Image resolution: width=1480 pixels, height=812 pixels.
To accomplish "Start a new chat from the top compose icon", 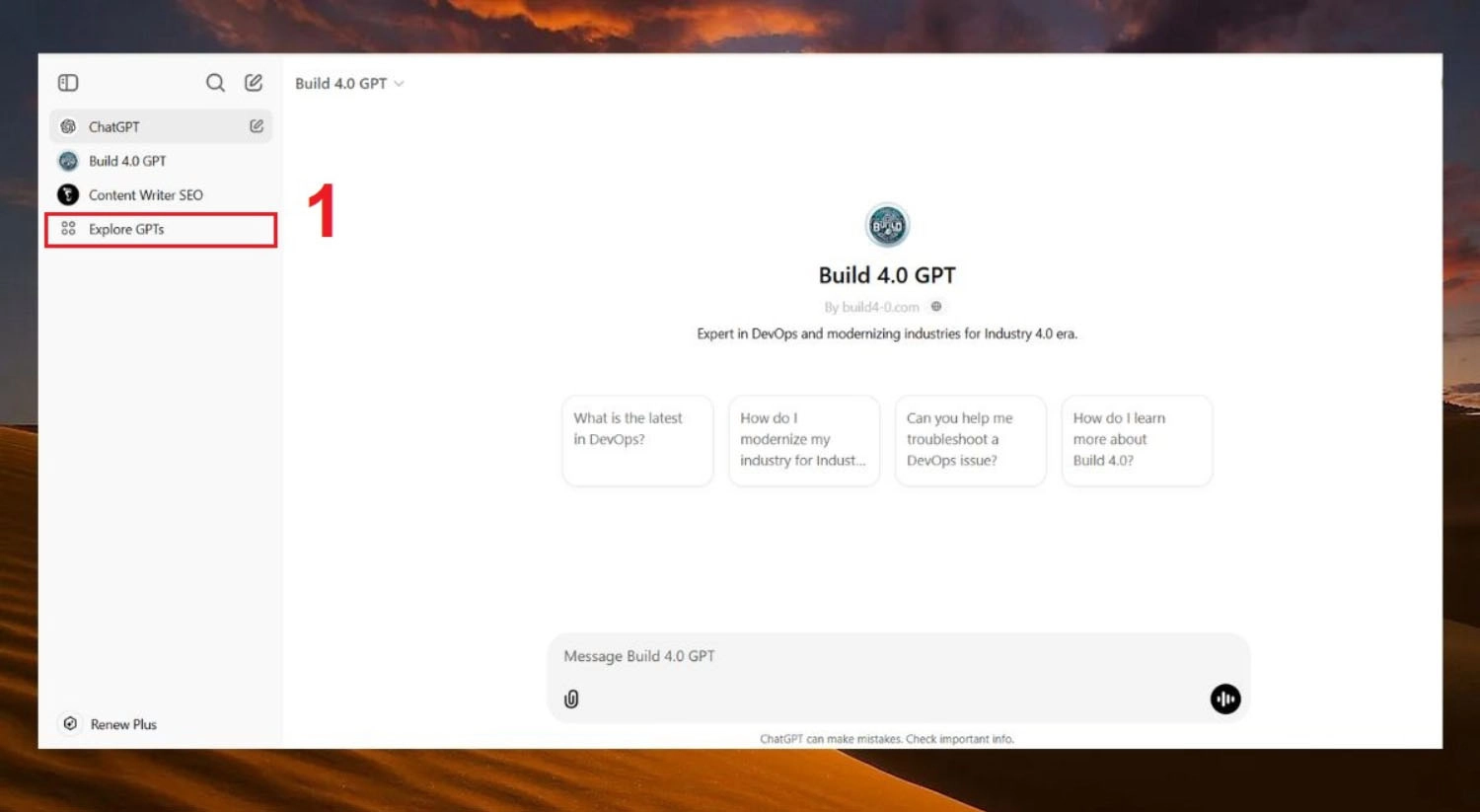I will pyautogui.click(x=254, y=83).
